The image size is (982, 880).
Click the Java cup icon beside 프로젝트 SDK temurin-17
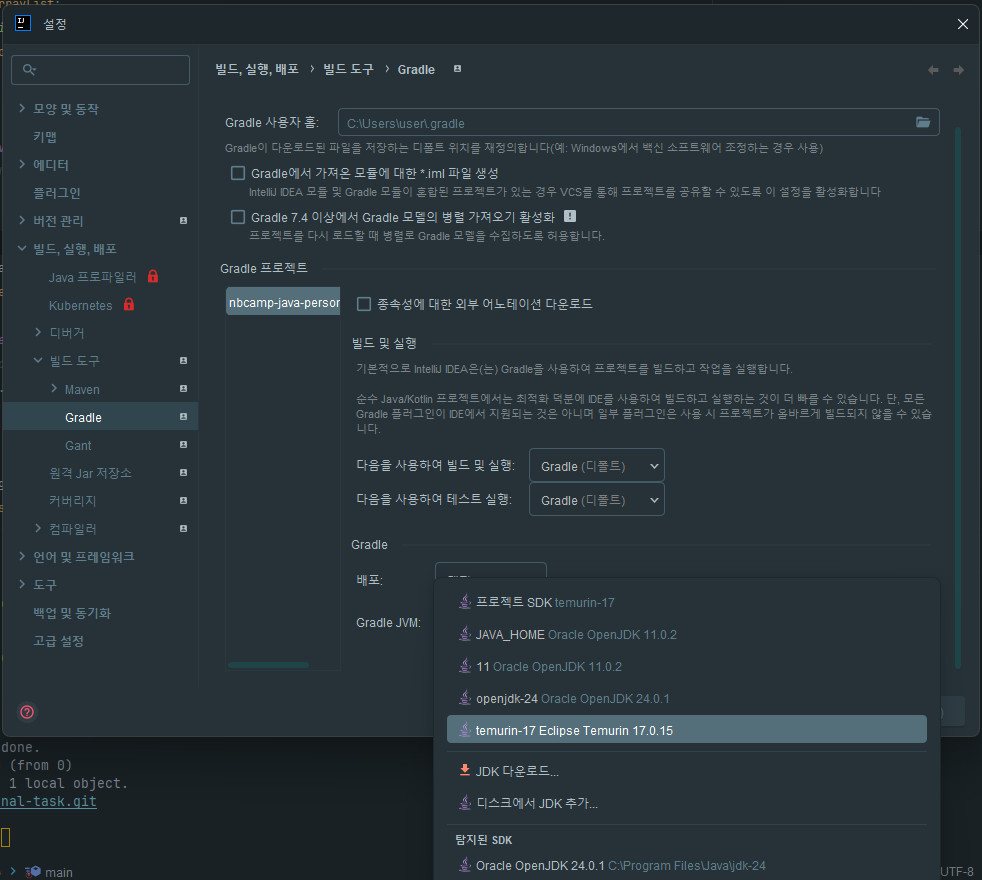point(465,602)
